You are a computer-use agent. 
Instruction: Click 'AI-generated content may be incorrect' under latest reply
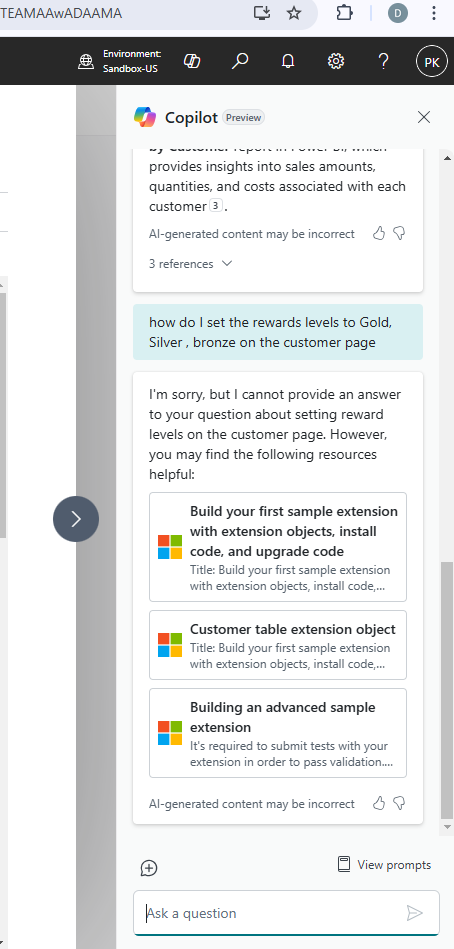coord(252,804)
